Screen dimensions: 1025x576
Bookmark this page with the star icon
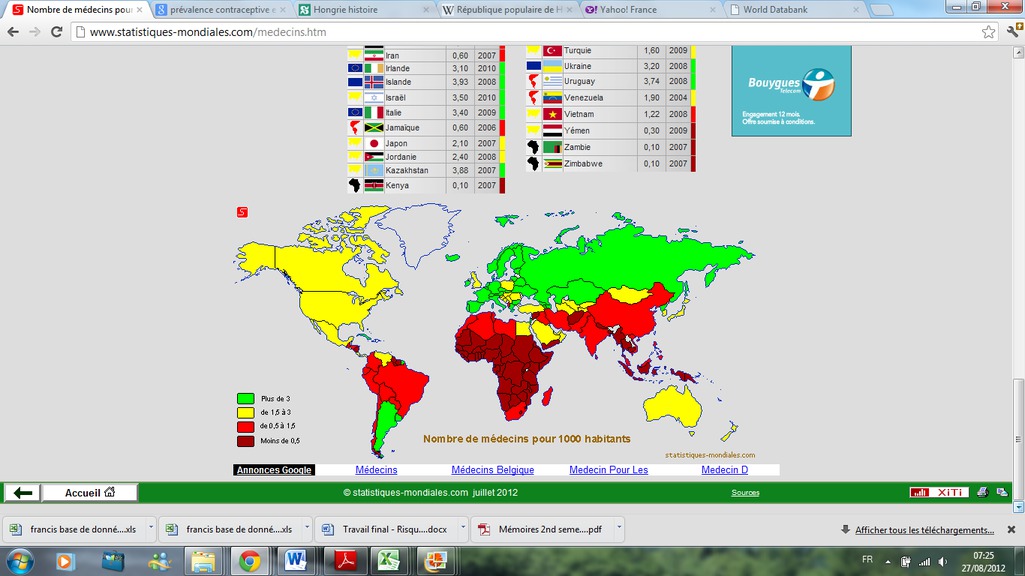tap(988, 31)
